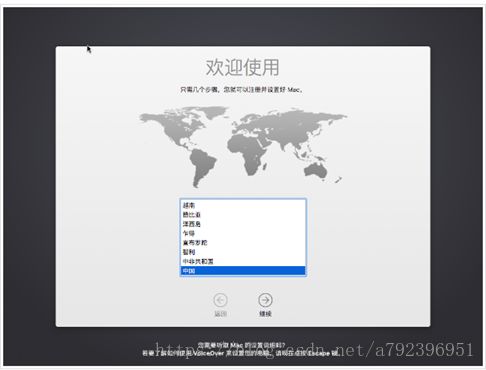
Task: Click the 返回 (Back) left-arrow button
Action: coord(220,300)
